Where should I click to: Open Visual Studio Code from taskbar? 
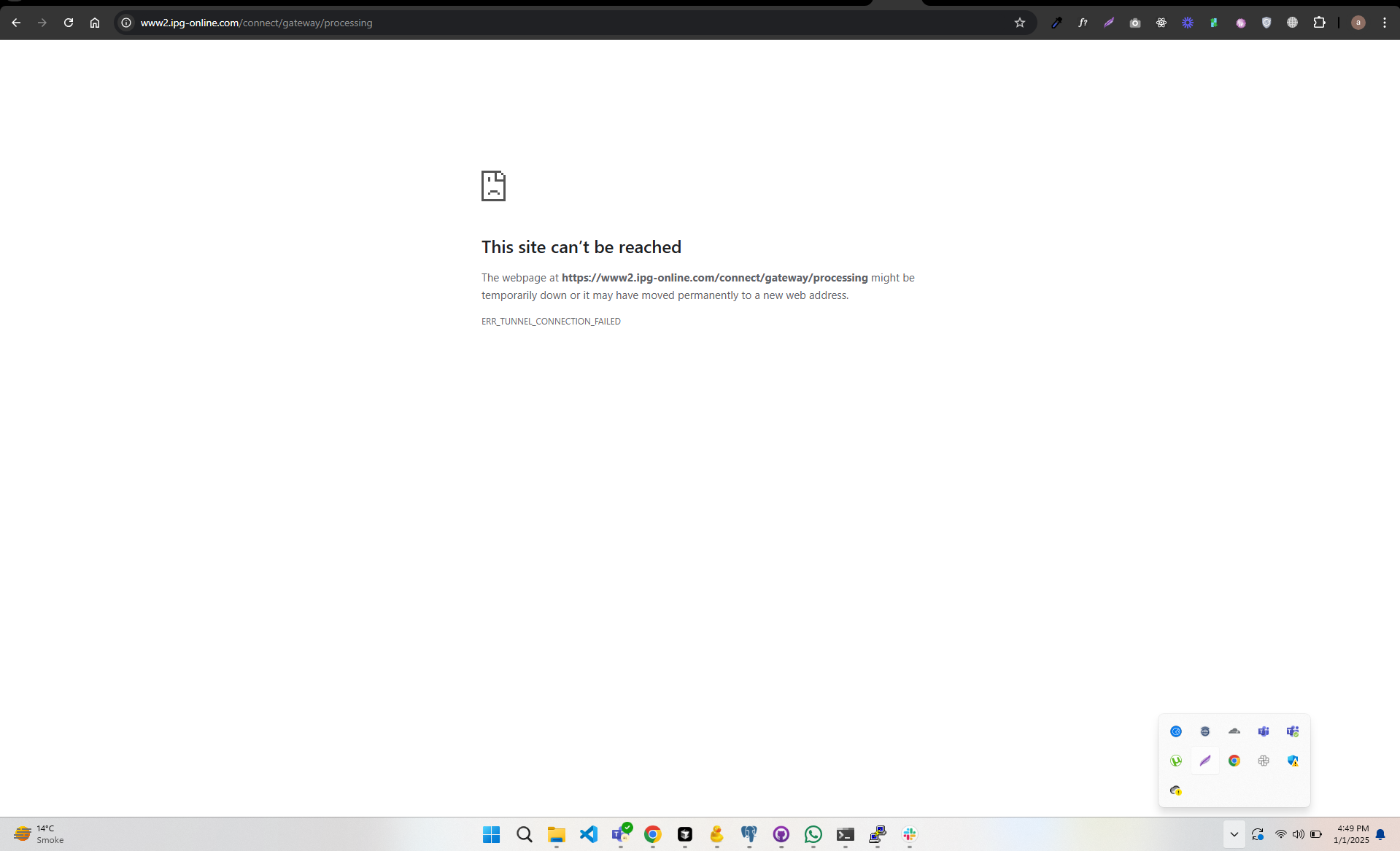(588, 834)
